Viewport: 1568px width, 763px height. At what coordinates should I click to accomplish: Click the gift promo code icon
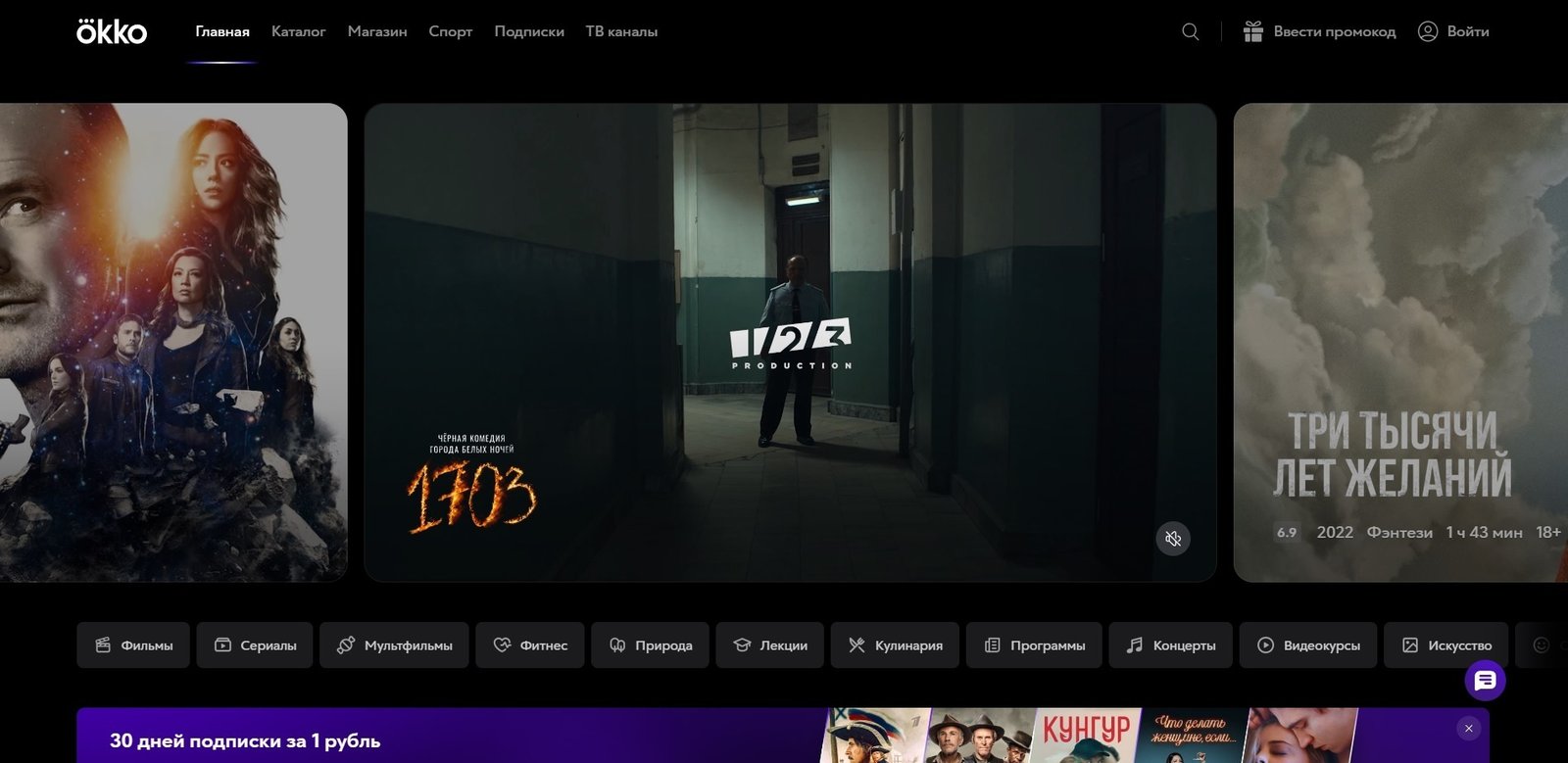(1252, 31)
